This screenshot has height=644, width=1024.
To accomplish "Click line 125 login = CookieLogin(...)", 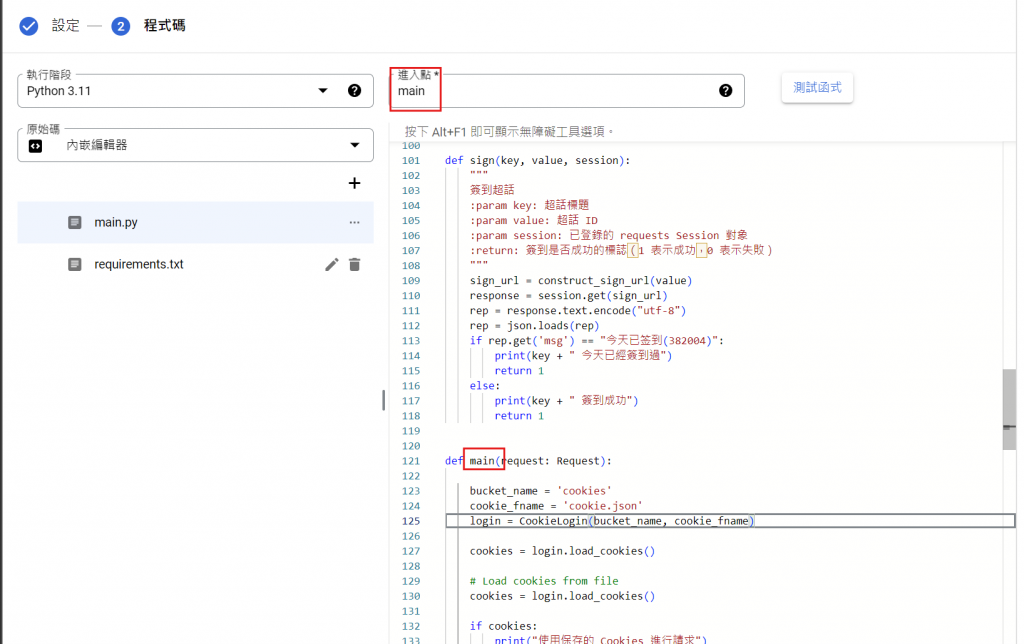I will coord(612,521).
